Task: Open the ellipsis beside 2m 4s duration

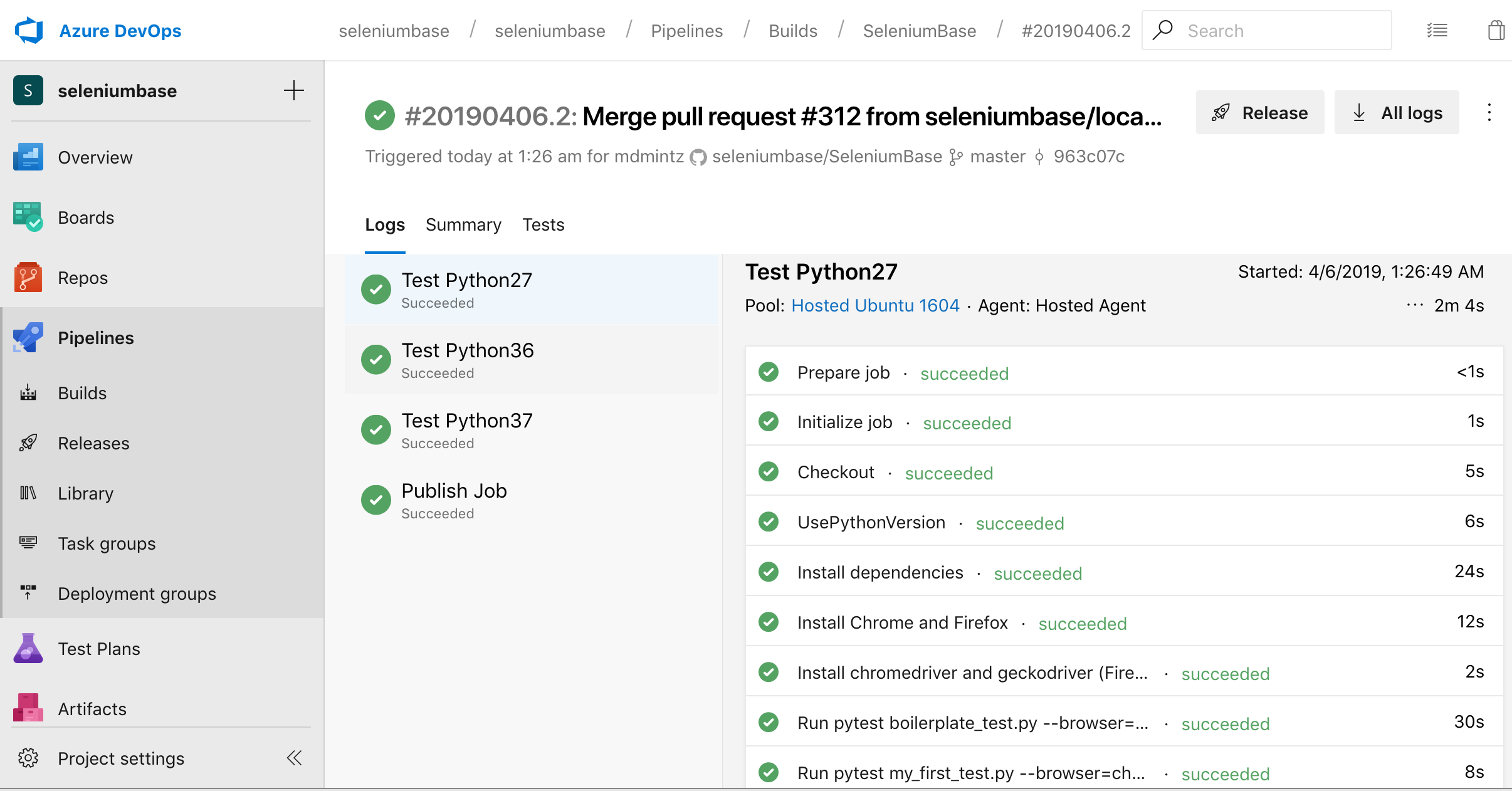Action: click(1415, 305)
